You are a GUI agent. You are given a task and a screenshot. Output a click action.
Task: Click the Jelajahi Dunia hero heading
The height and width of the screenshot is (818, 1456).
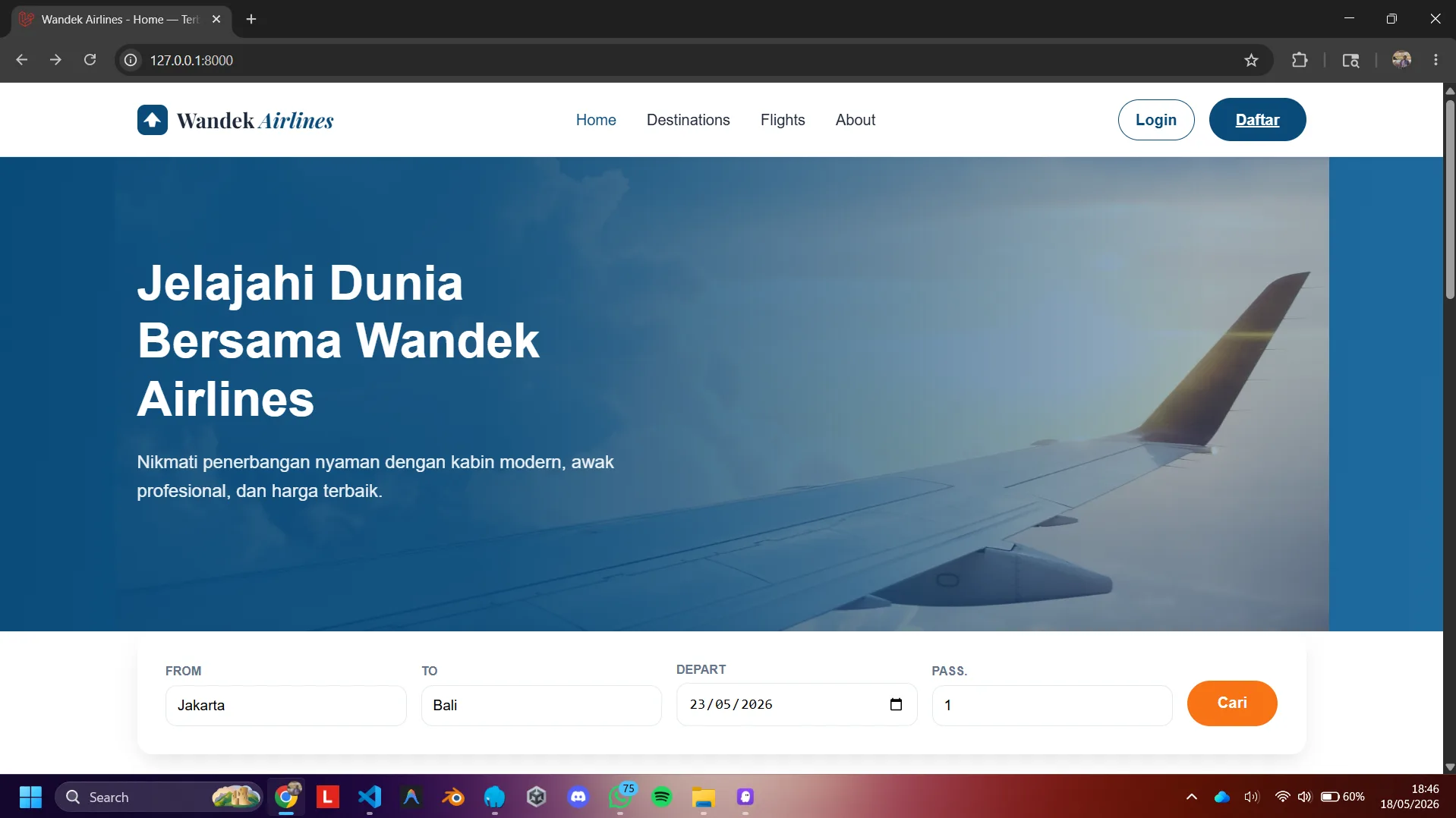tap(339, 340)
